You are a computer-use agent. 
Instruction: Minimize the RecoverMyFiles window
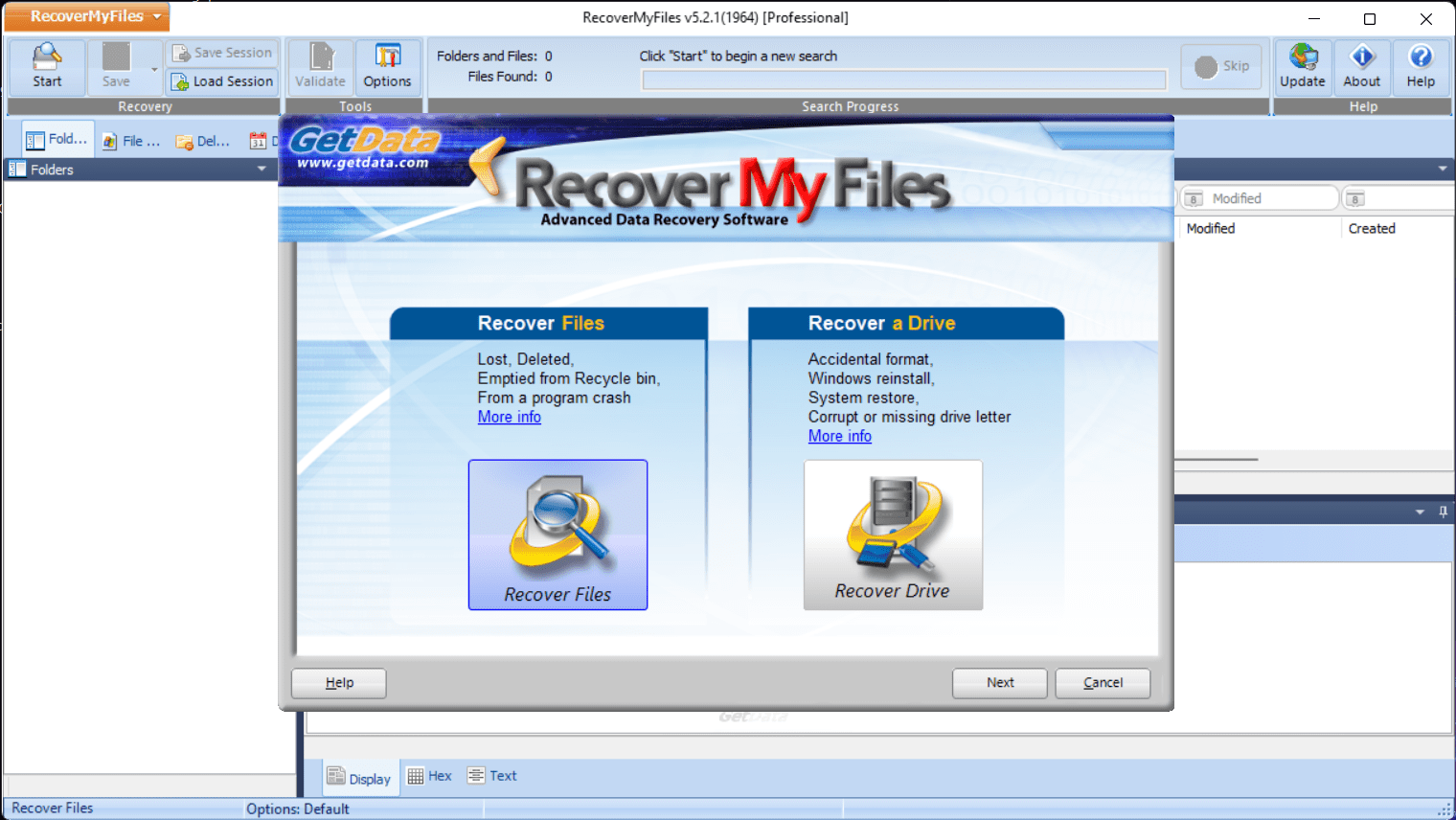(x=1314, y=18)
